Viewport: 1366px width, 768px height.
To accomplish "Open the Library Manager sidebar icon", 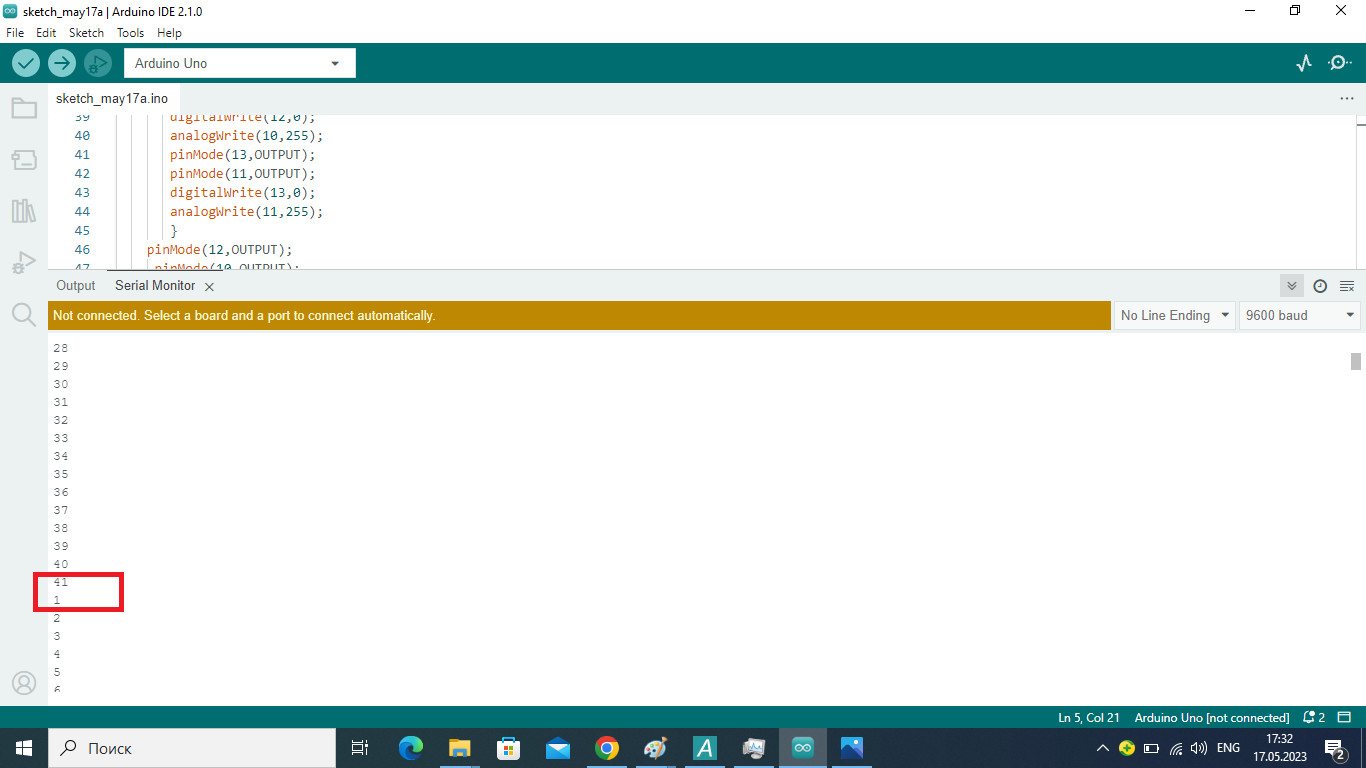I will pos(24,211).
